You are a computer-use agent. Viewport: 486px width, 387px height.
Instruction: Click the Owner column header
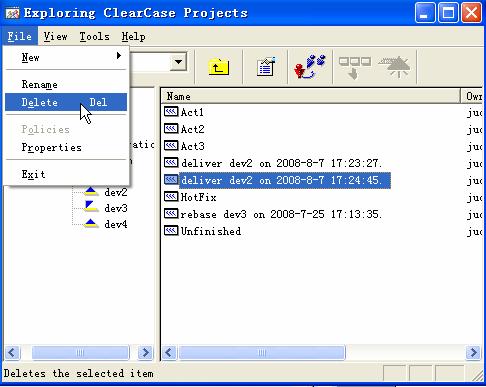pyautogui.click(x=473, y=97)
